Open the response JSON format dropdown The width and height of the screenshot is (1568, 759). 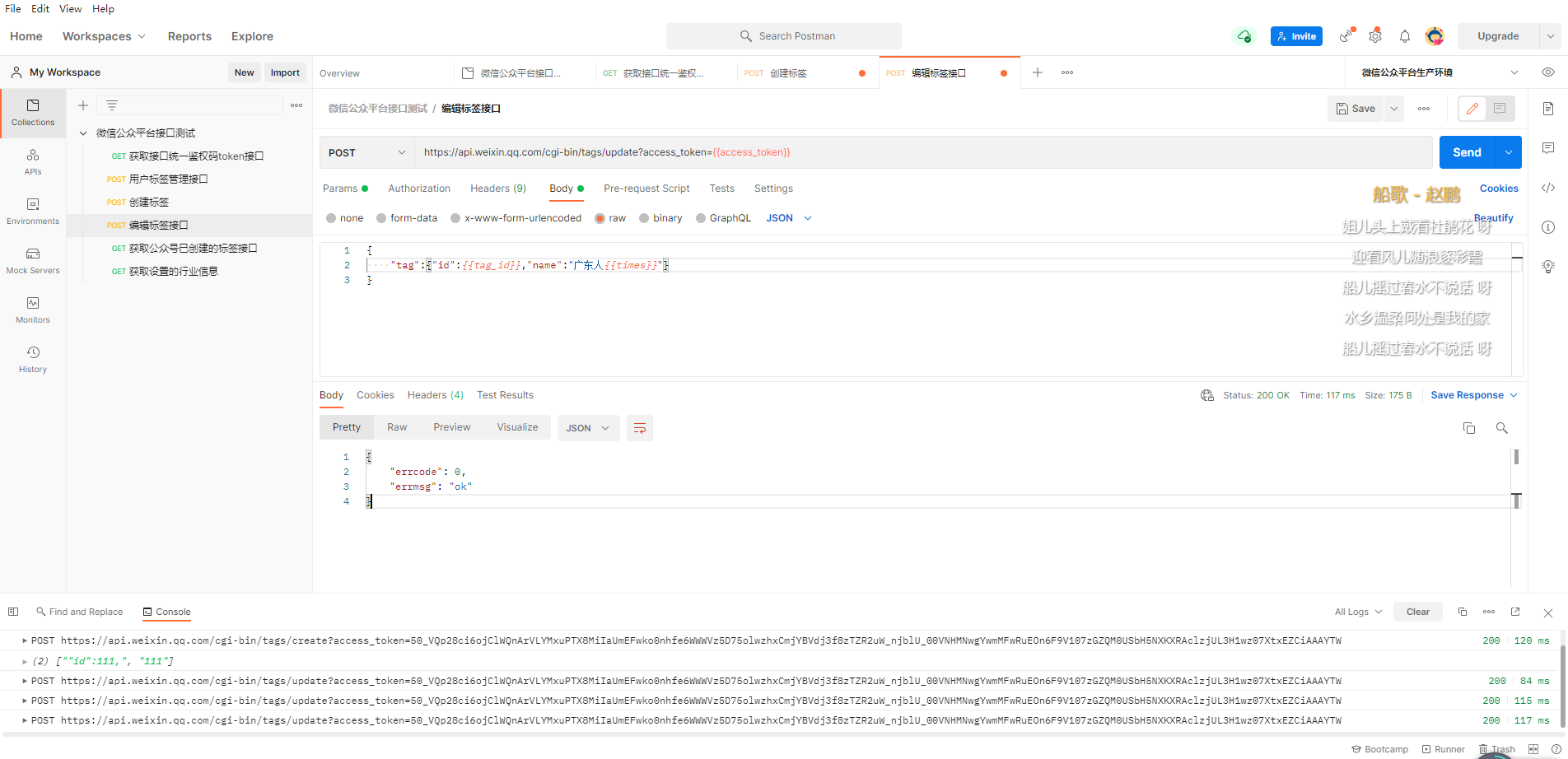(x=588, y=428)
